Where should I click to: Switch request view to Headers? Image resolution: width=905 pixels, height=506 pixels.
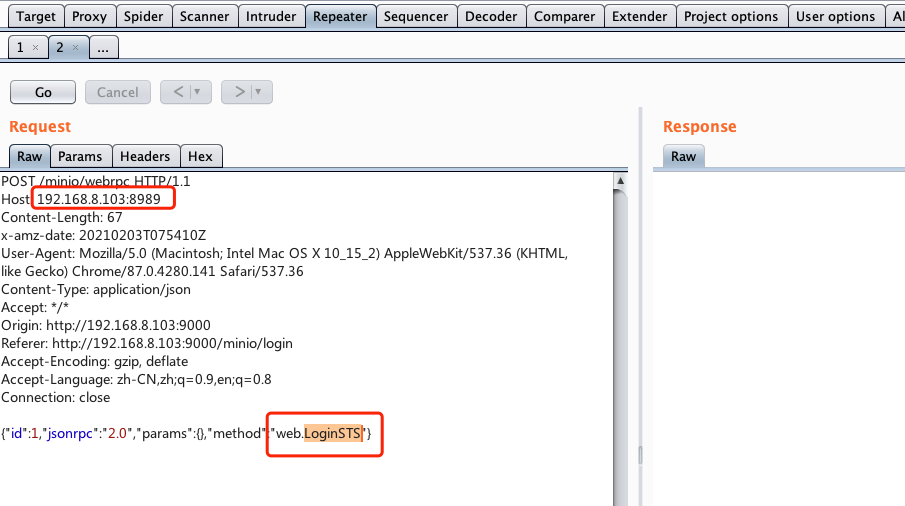[x=145, y=156]
